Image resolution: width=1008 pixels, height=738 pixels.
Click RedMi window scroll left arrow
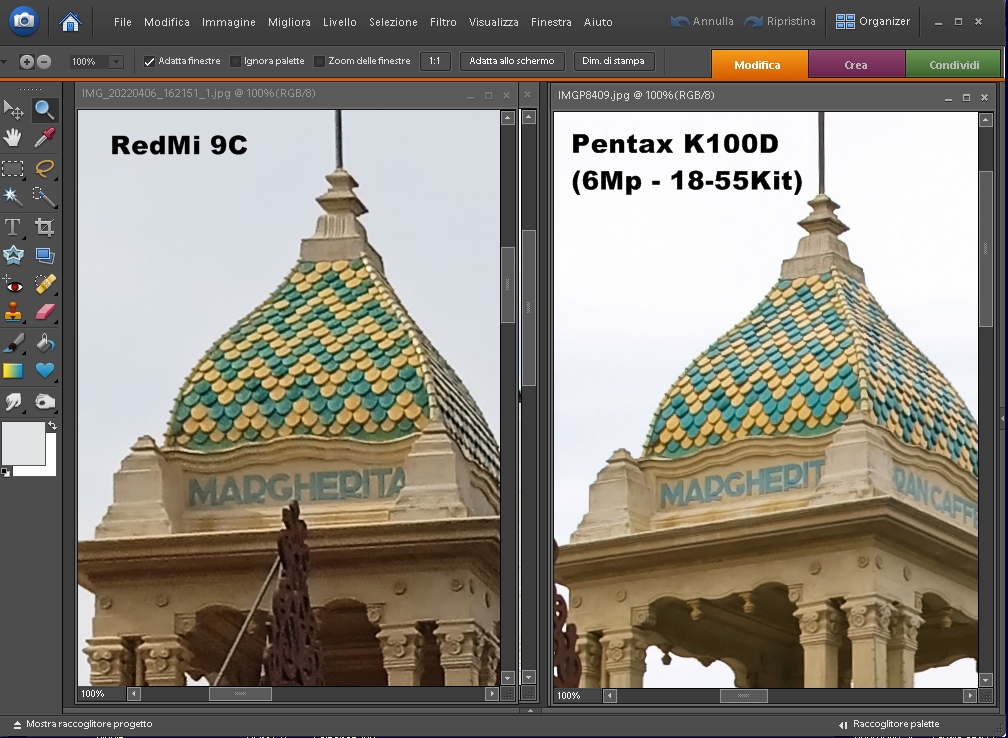point(134,694)
